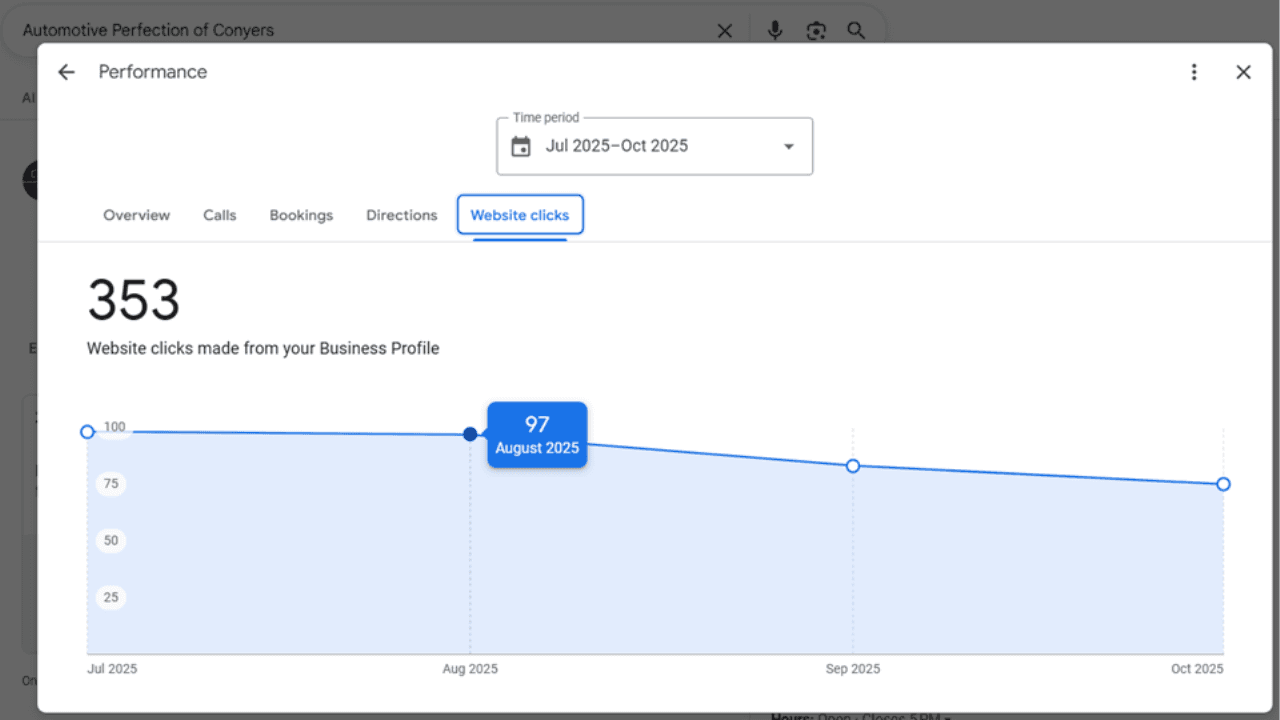
Task: Select the Oct 2025 chart point
Action: coord(1223,484)
